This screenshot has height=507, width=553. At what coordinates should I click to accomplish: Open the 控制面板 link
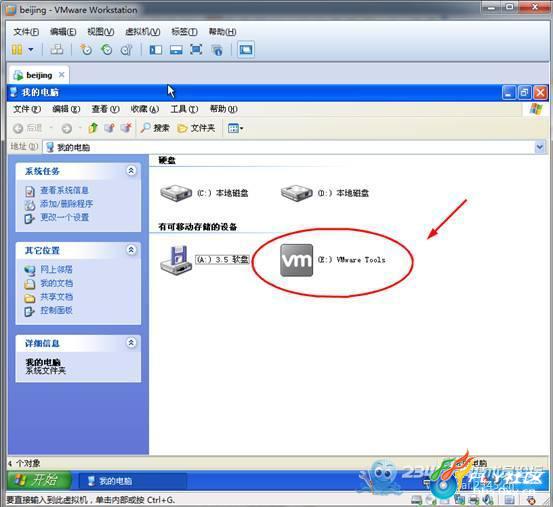coord(56,310)
